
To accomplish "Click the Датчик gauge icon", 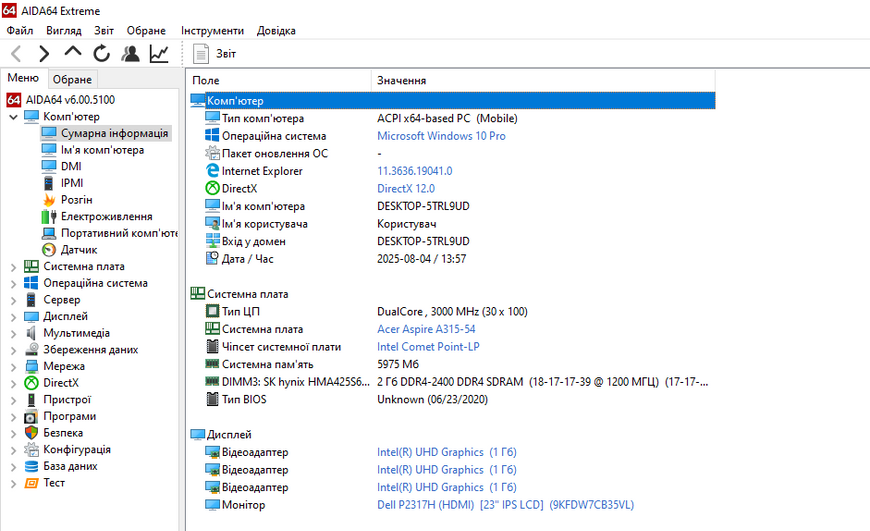I will (49, 250).
